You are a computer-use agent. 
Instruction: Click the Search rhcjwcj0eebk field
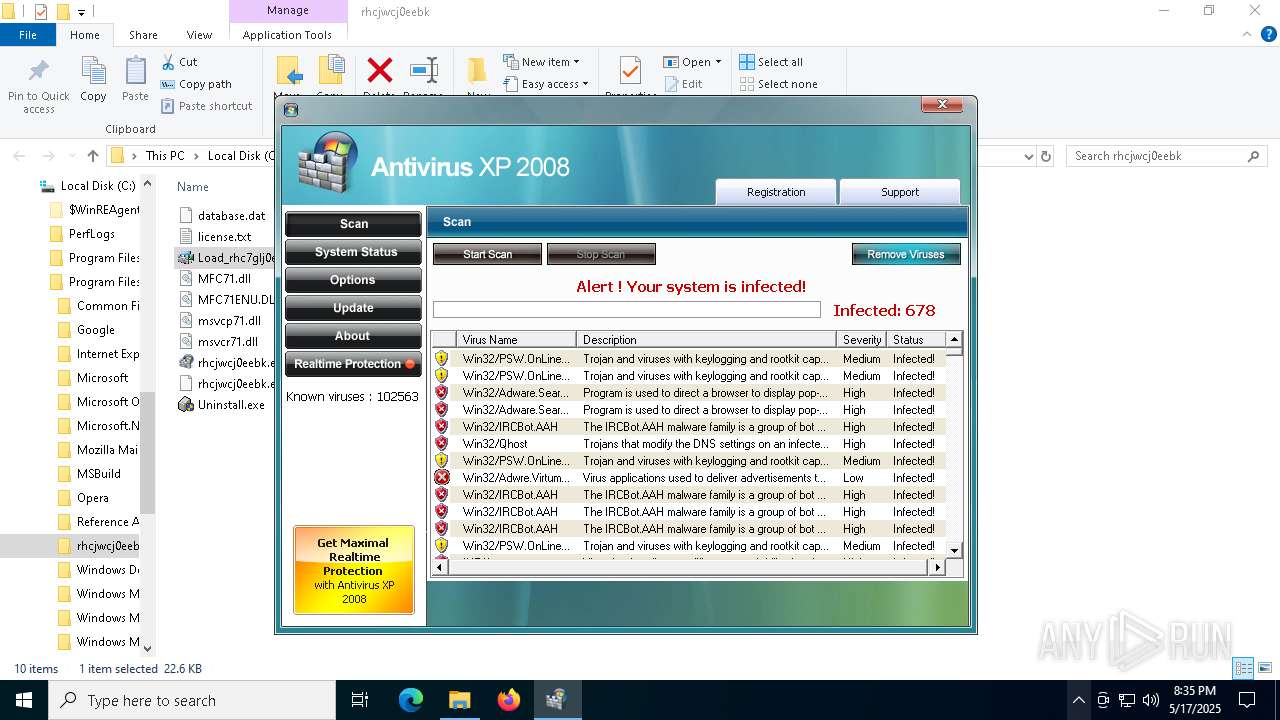(1166, 156)
